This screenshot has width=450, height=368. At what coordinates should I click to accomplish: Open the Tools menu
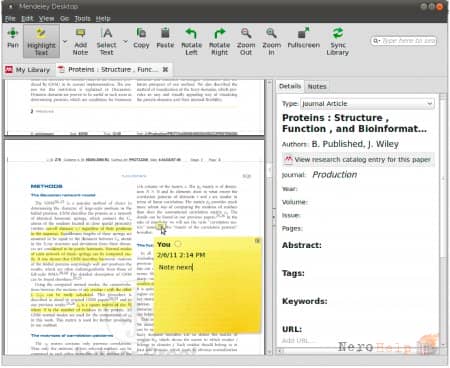(x=82, y=18)
